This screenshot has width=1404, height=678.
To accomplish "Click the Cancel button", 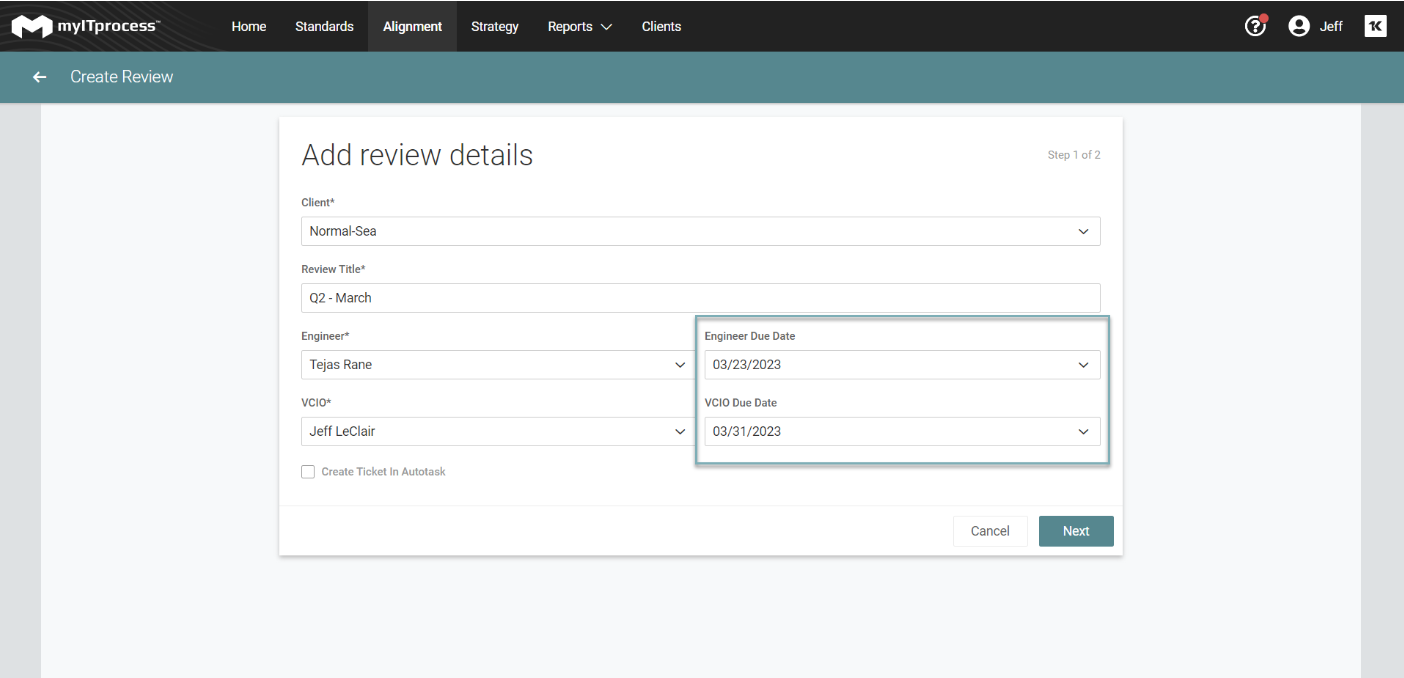I will pos(990,531).
